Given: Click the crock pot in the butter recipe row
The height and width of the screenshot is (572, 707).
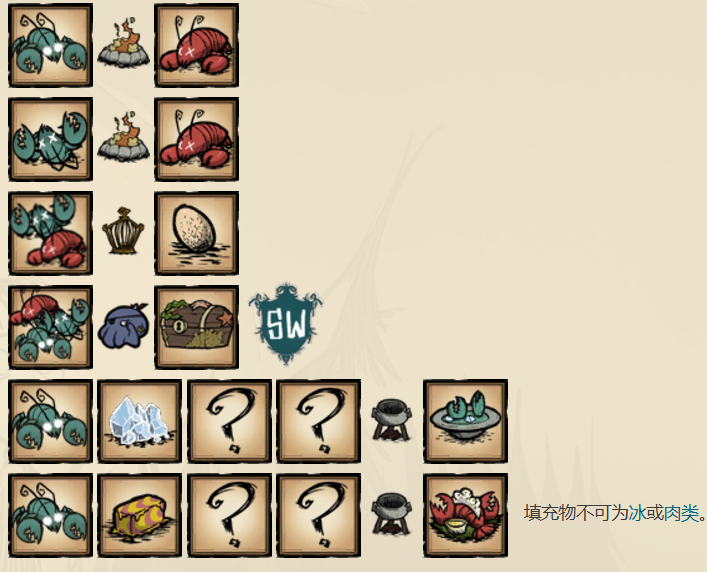Looking at the screenshot, I should tap(392, 514).
